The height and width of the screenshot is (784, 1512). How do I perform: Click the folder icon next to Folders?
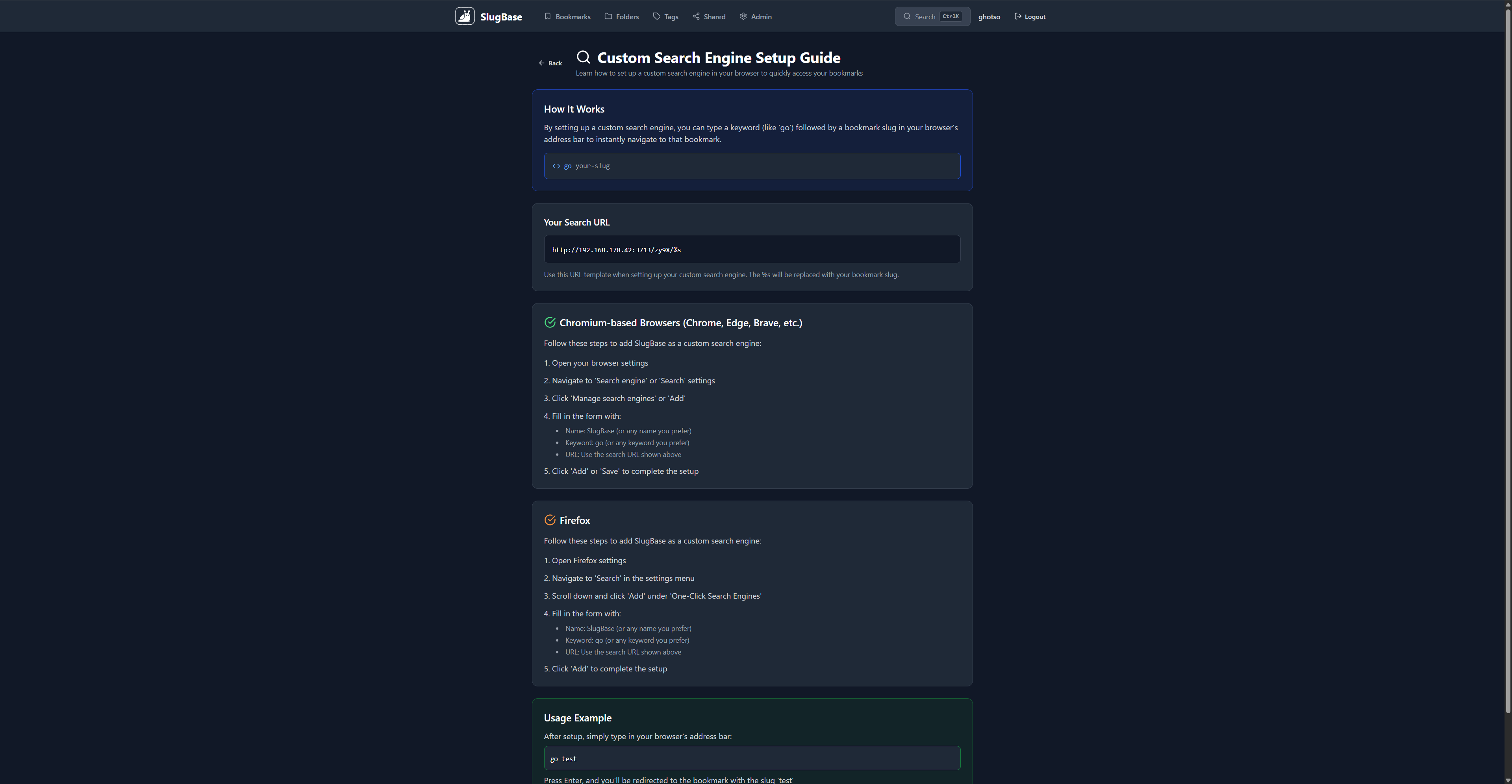pyautogui.click(x=609, y=17)
